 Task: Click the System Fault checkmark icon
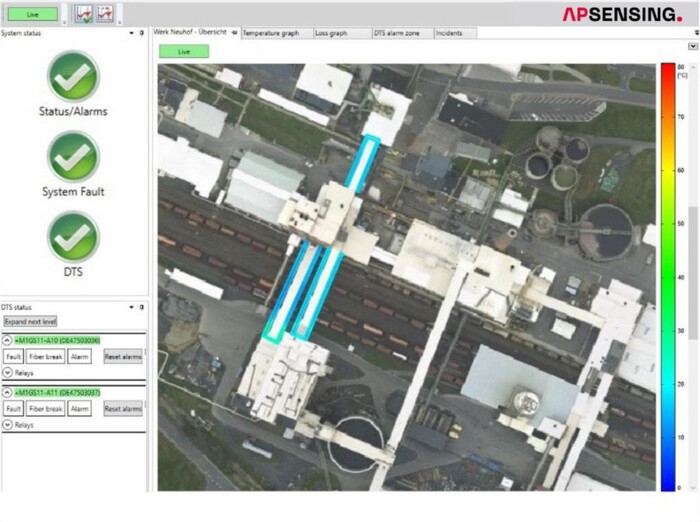tap(73, 157)
